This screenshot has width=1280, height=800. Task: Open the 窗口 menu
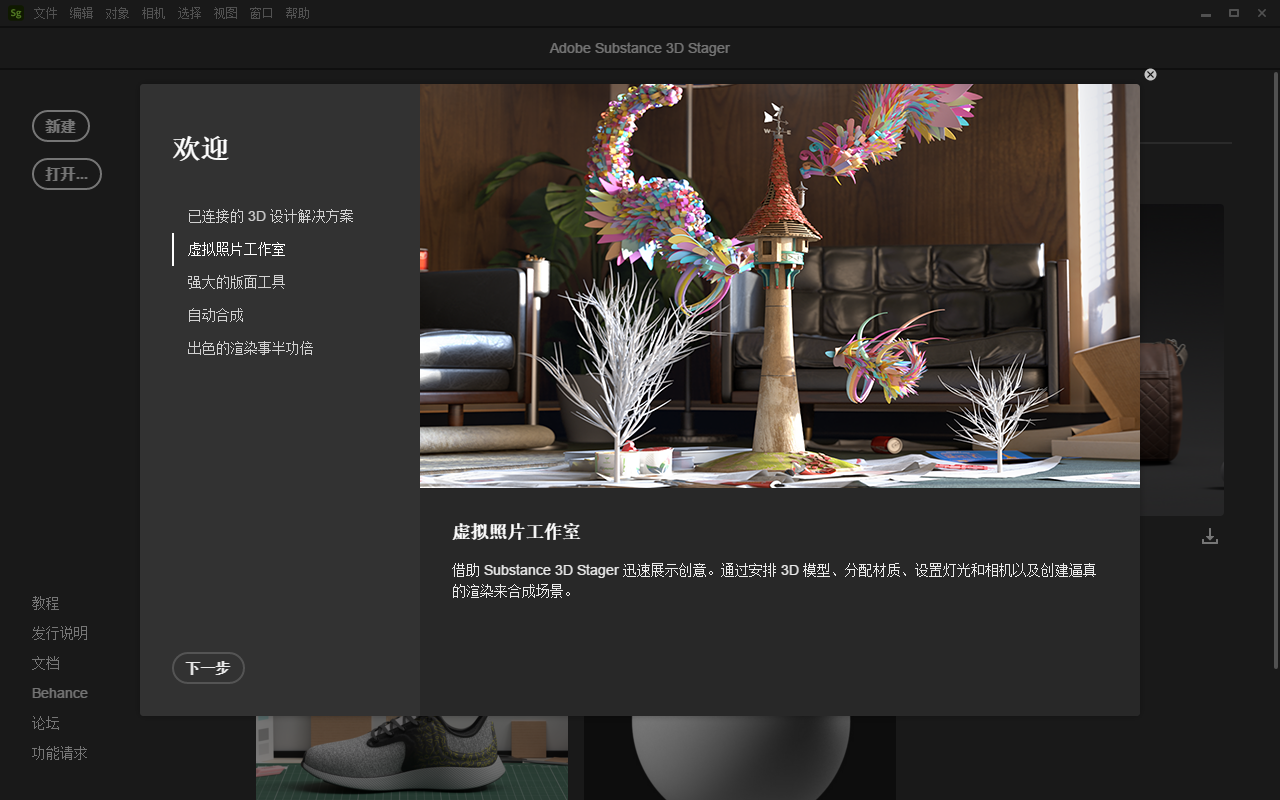click(x=261, y=13)
